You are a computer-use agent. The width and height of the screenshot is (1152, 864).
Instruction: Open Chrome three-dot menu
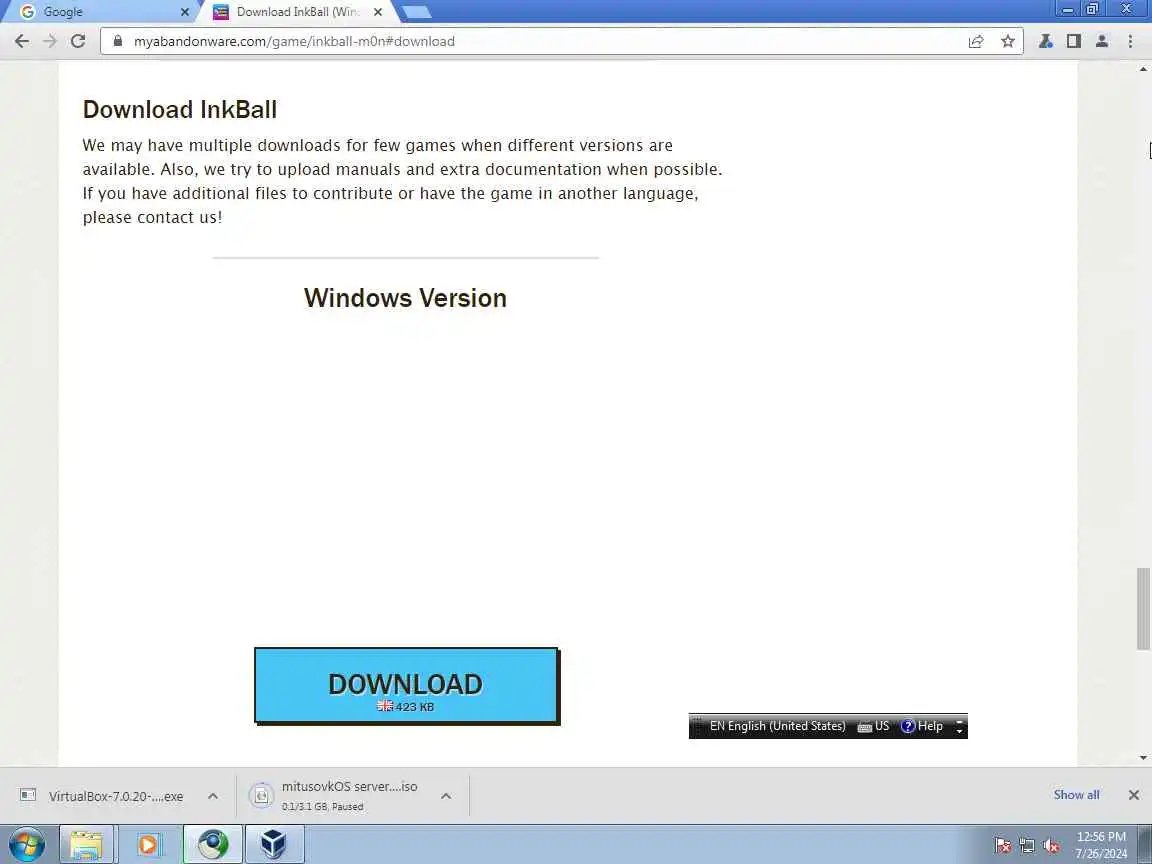1130,41
